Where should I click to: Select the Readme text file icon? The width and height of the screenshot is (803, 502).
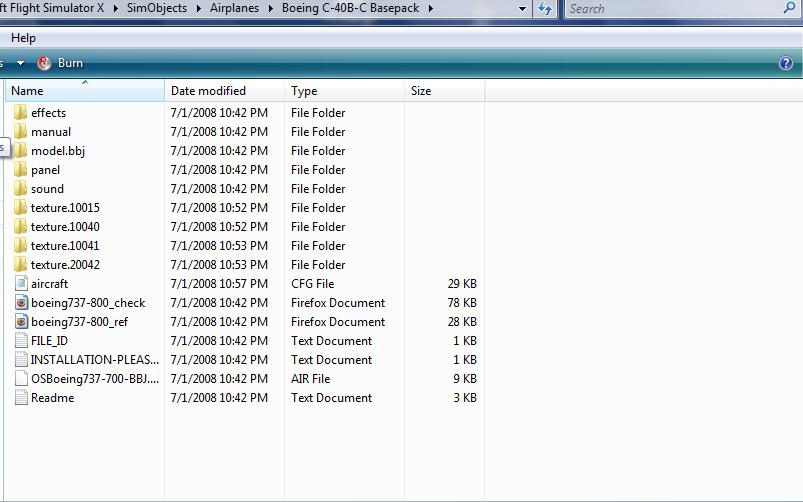click(21, 397)
